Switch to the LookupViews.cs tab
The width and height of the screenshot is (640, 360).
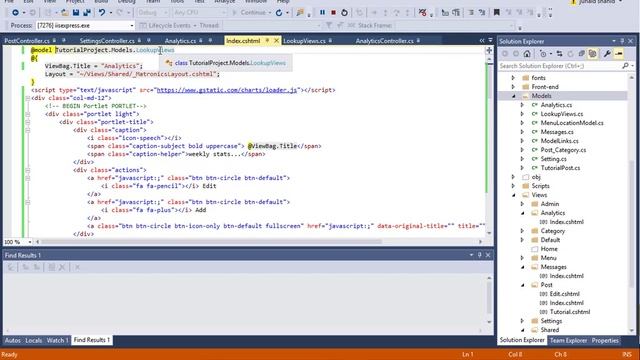[304, 41]
